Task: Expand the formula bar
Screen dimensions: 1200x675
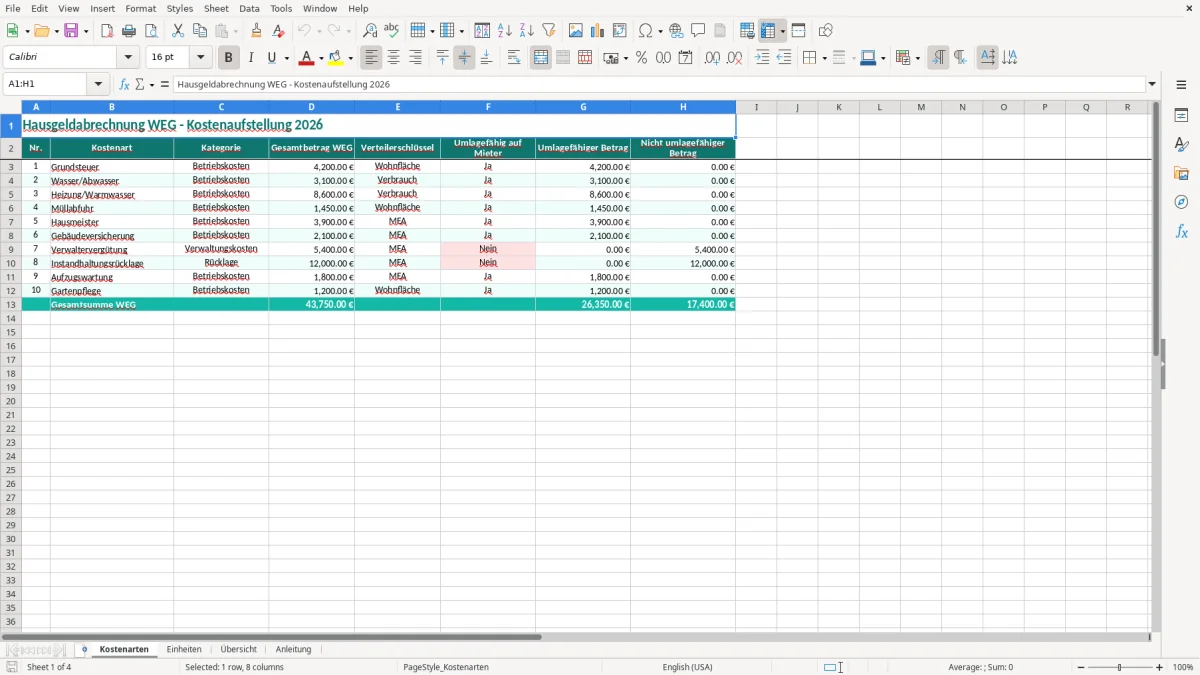Action: click(1152, 84)
